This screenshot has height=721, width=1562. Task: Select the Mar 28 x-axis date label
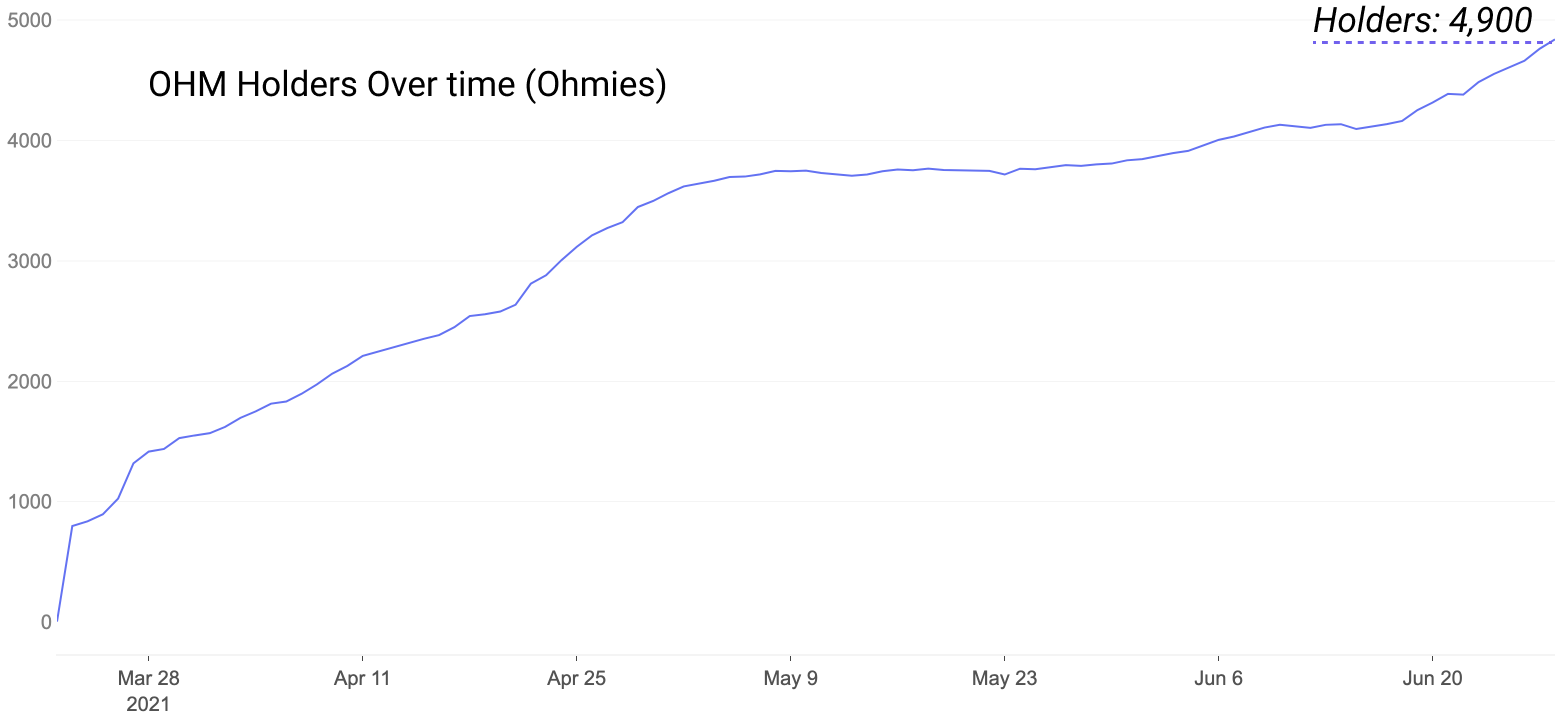coord(148,679)
